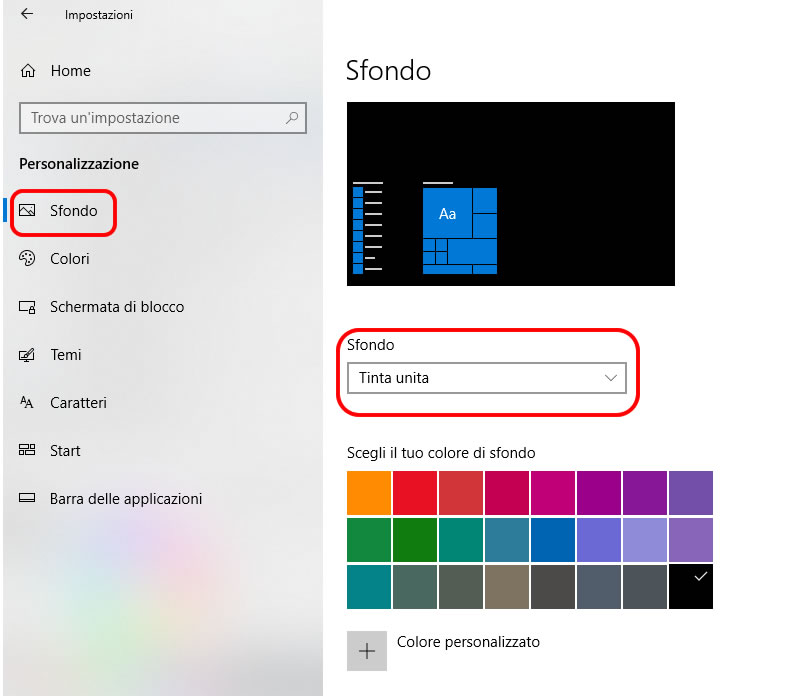Click the Sfondo picture icon

tap(27, 210)
